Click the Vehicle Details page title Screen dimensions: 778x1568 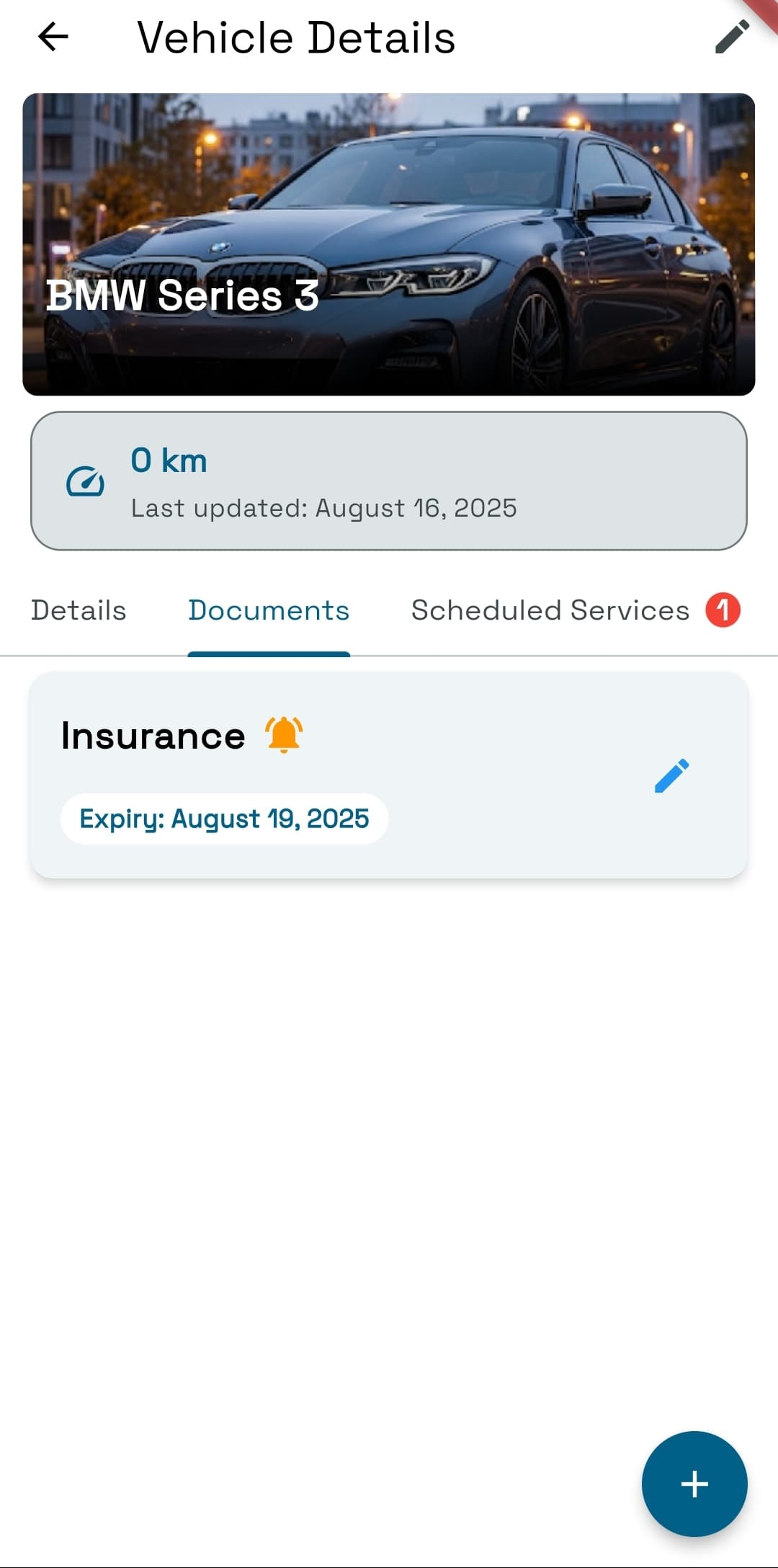tap(296, 37)
